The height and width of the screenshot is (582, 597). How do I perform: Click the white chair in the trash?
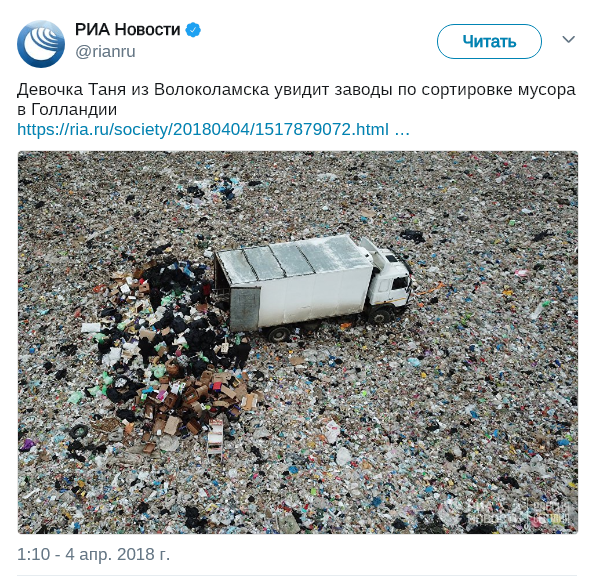[215, 436]
